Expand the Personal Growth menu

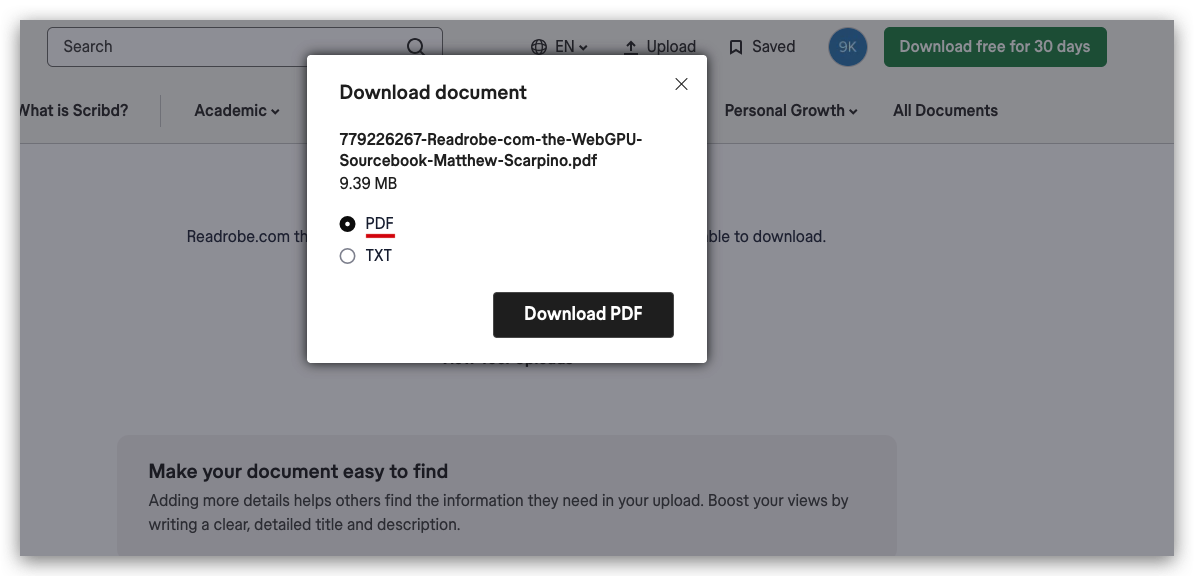(791, 110)
